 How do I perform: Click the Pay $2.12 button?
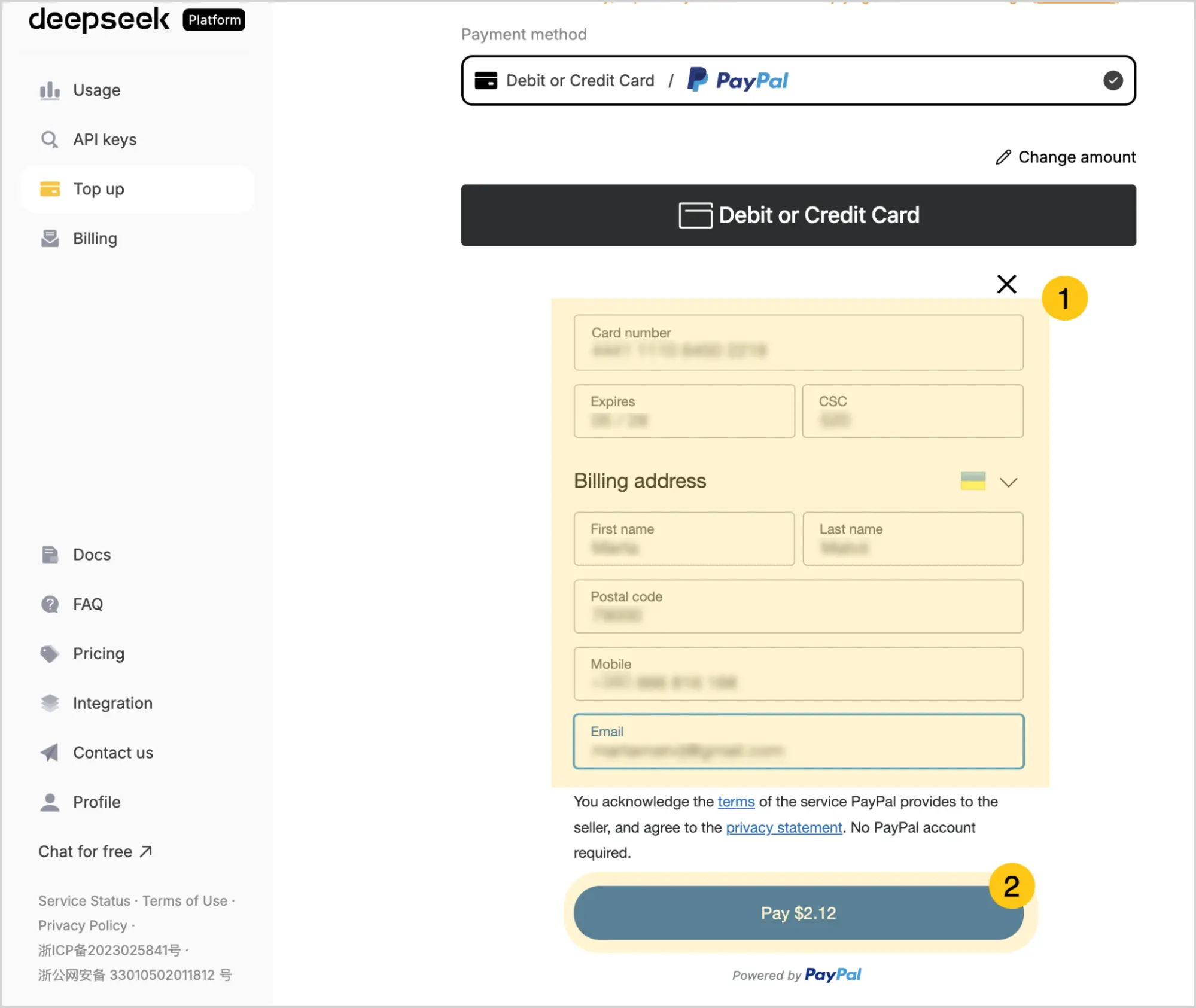pos(798,913)
